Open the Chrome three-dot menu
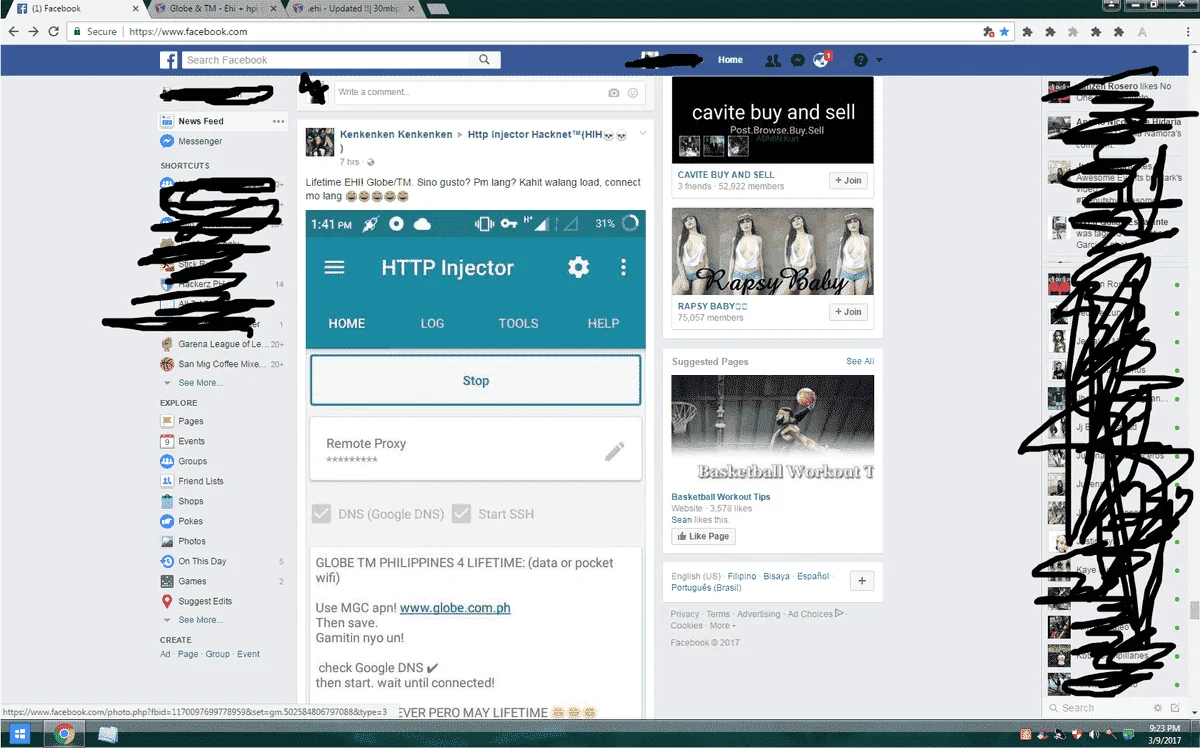 (x=1186, y=32)
